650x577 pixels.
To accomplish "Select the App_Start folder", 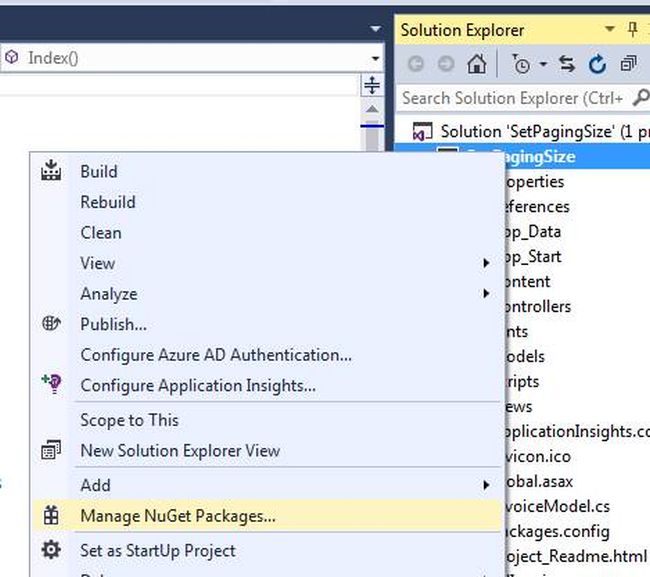I will [533, 257].
